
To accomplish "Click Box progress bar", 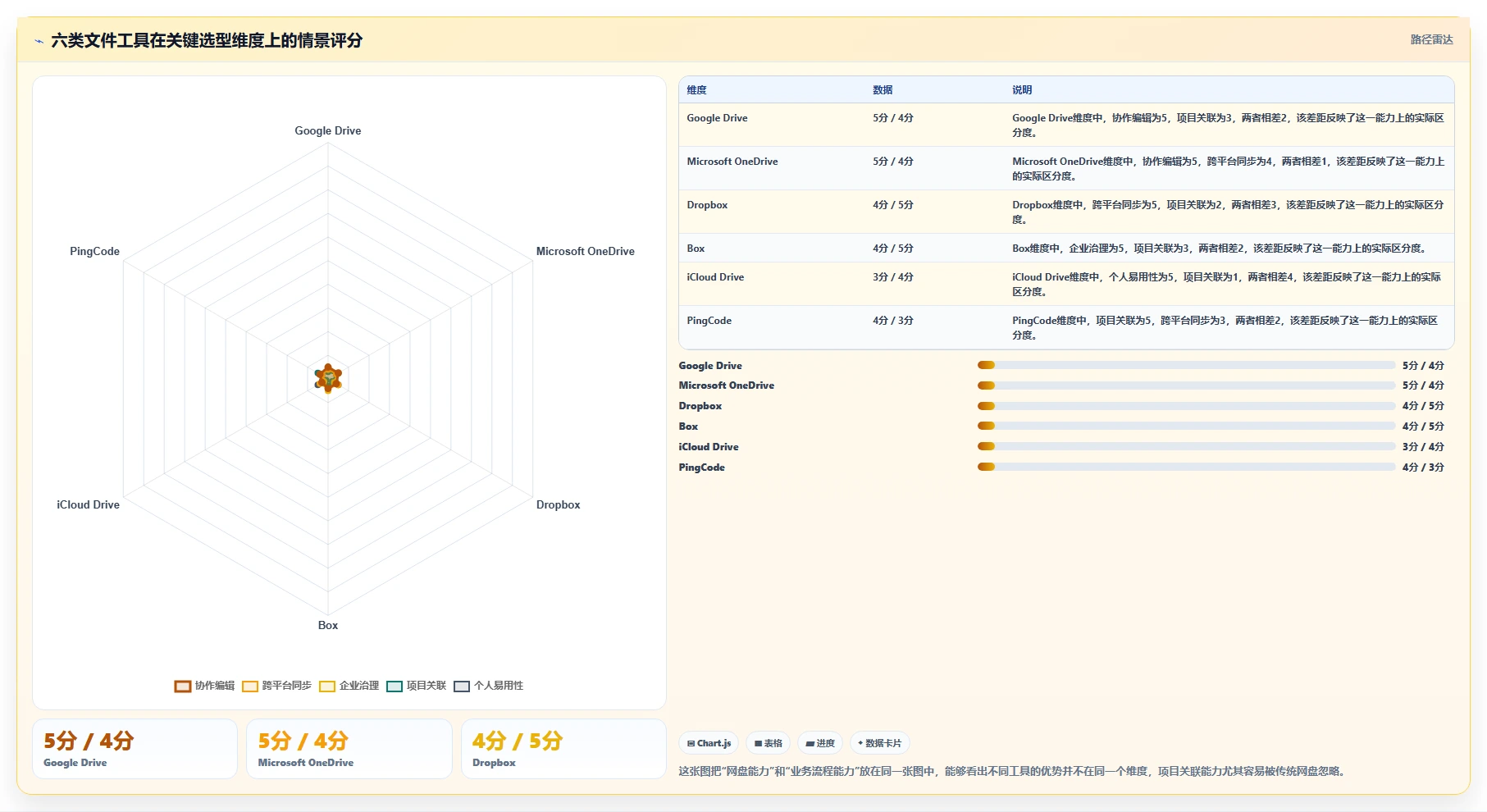I will 1186,426.
